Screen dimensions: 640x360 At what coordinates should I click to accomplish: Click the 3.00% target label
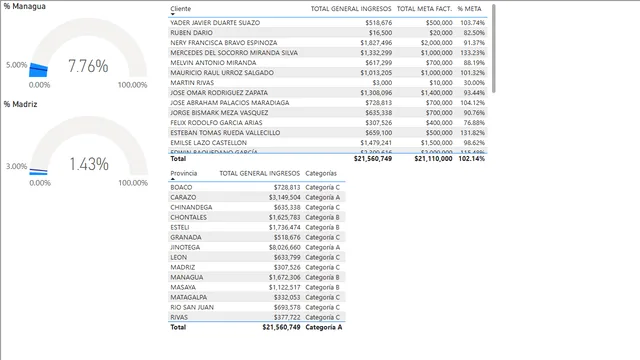pos(16,166)
